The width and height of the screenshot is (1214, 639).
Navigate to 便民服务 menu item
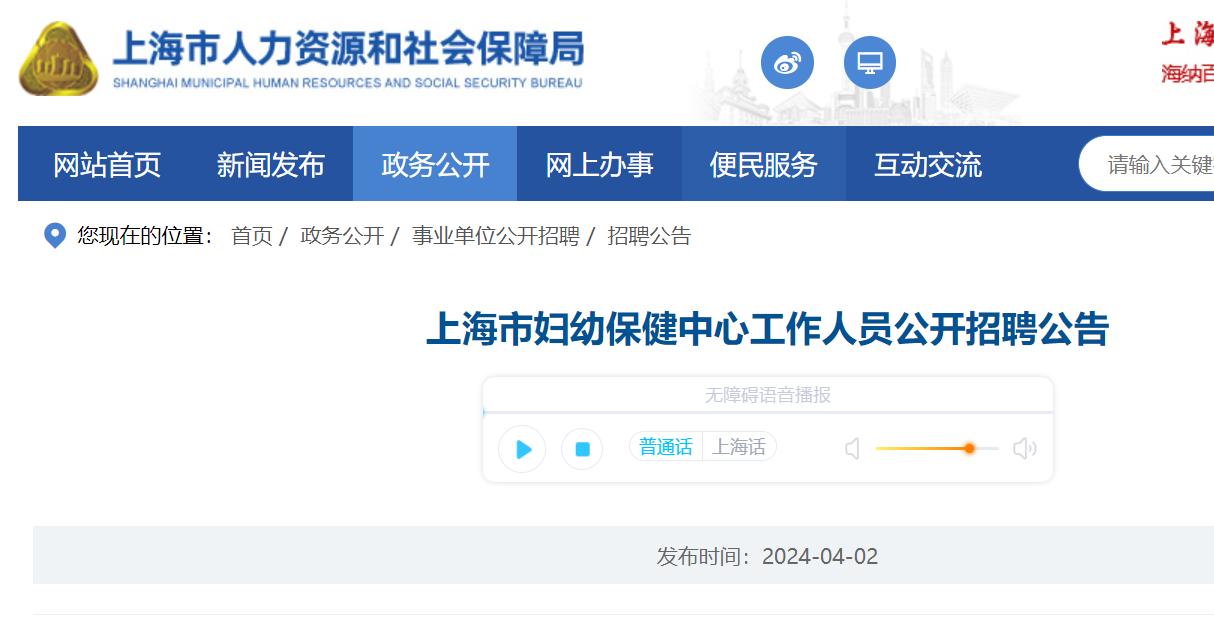[x=763, y=164]
